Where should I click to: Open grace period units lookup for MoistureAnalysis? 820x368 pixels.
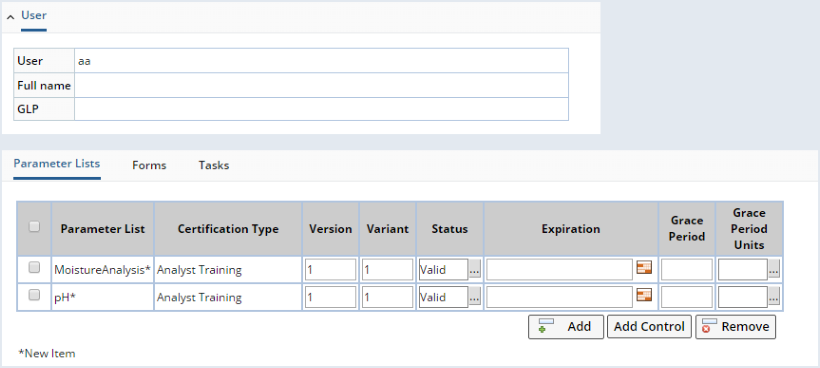(x=774, y=270)
